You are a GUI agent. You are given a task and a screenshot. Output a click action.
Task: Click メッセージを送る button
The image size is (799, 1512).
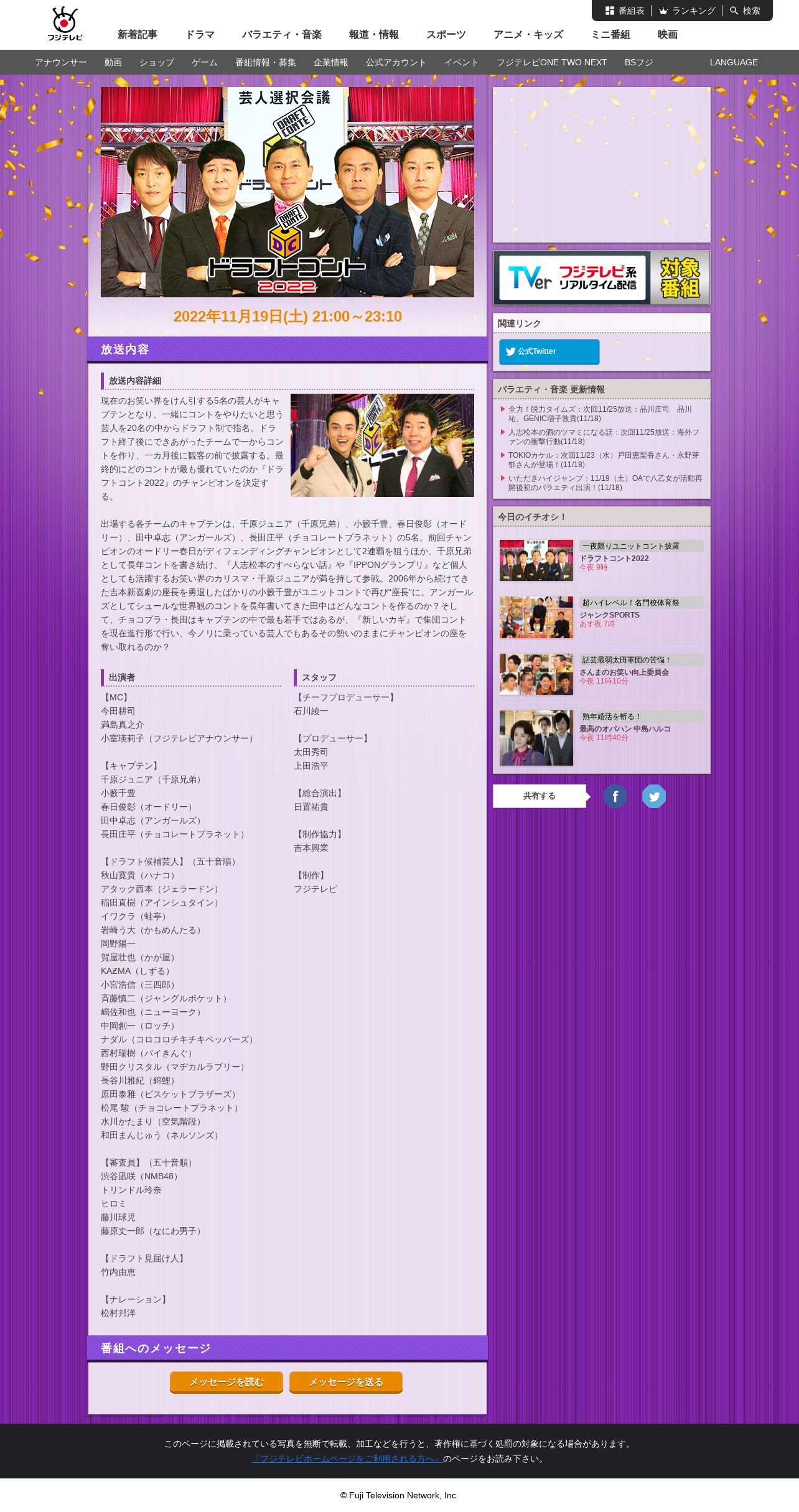click(346, 1382)
